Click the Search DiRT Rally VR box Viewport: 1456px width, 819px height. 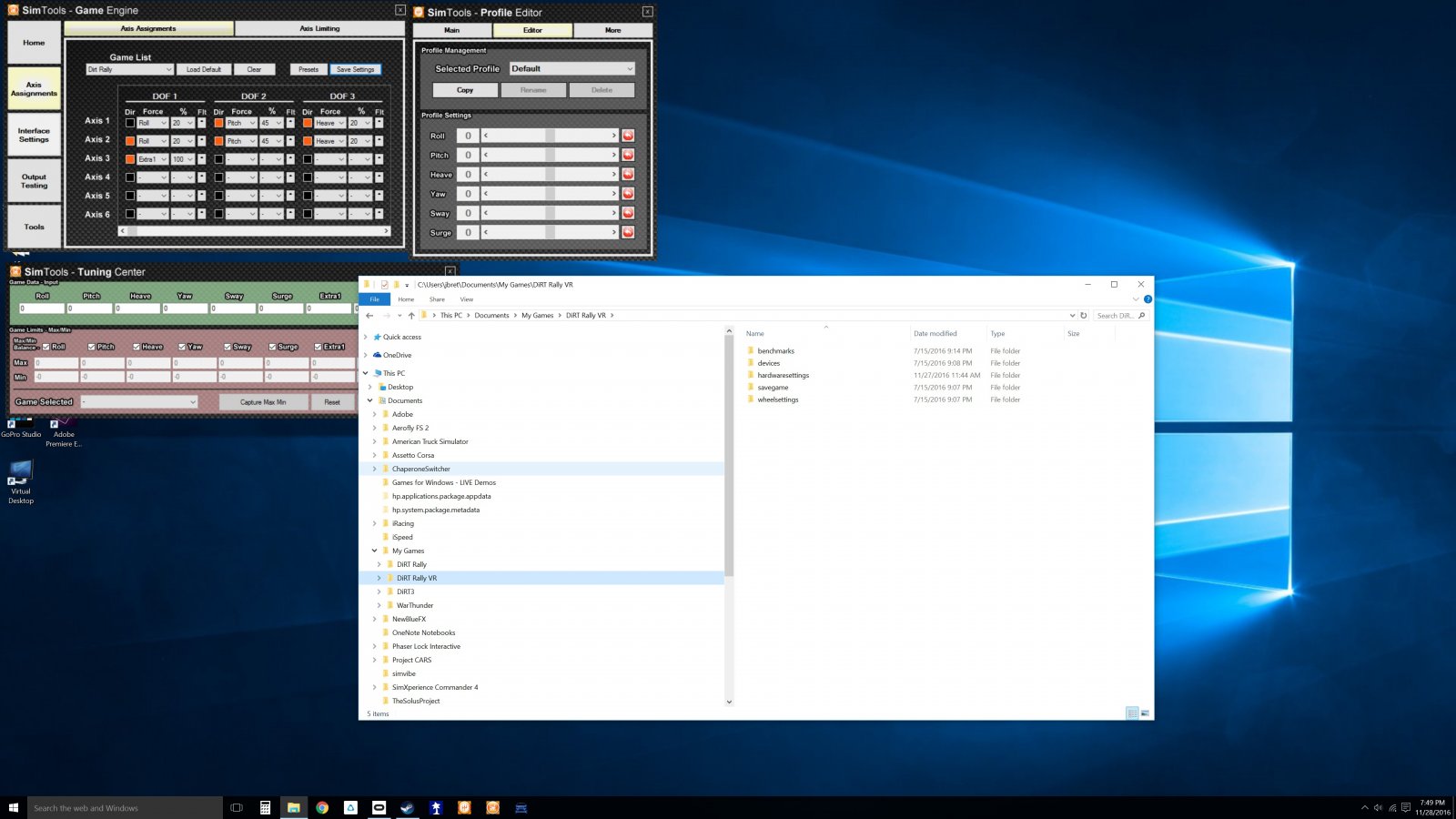pyautogui.click(x=1120, y=315)
